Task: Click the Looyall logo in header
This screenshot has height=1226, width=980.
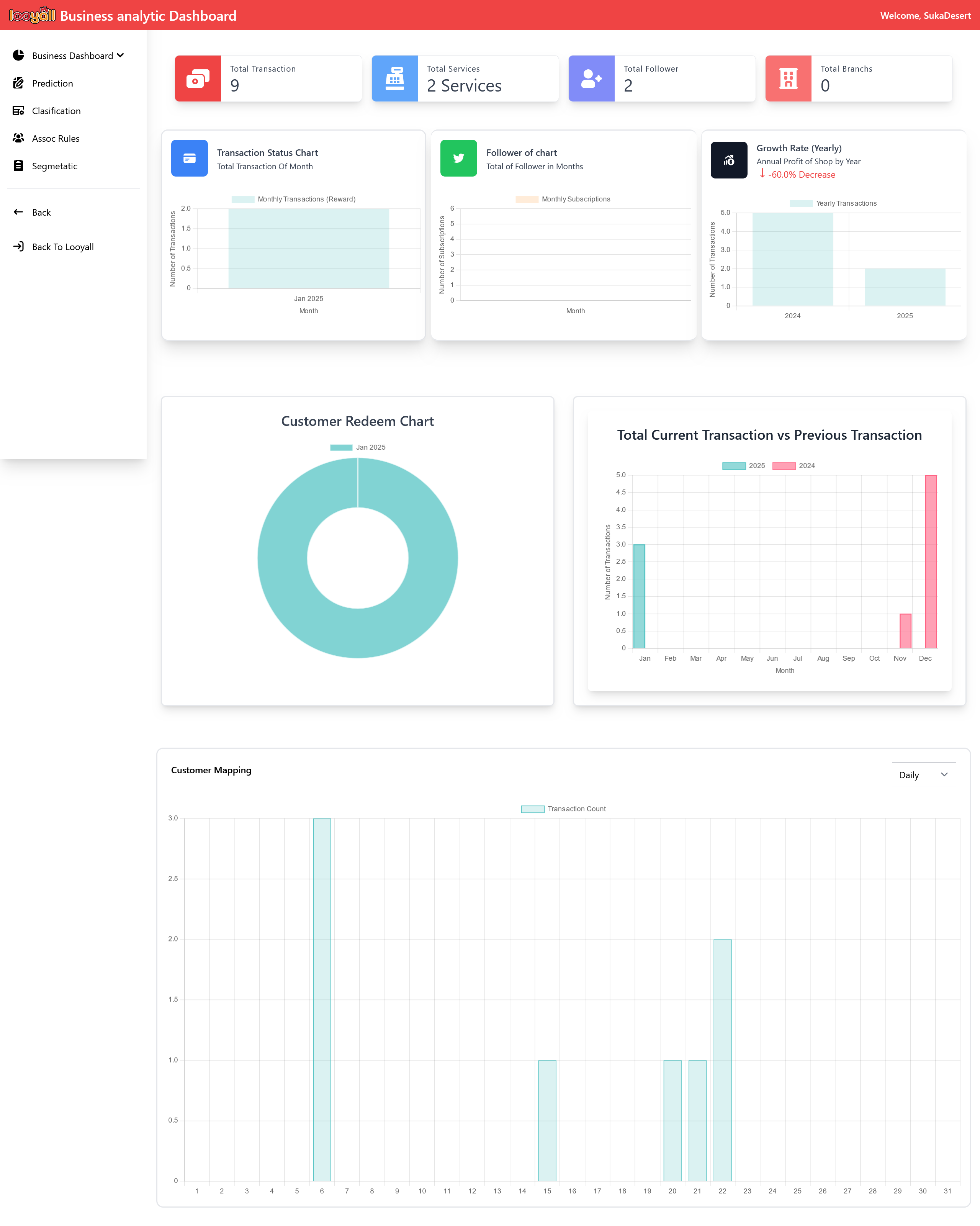Action: (x=33, y=15)
